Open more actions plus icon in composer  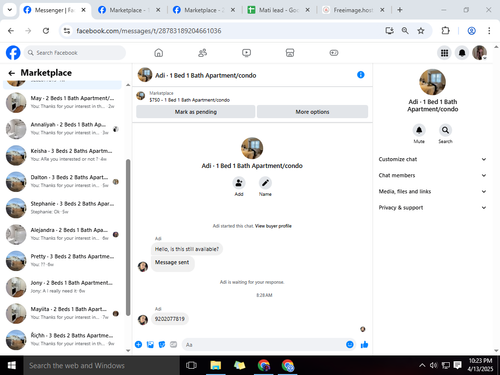[x=138, y=344]
